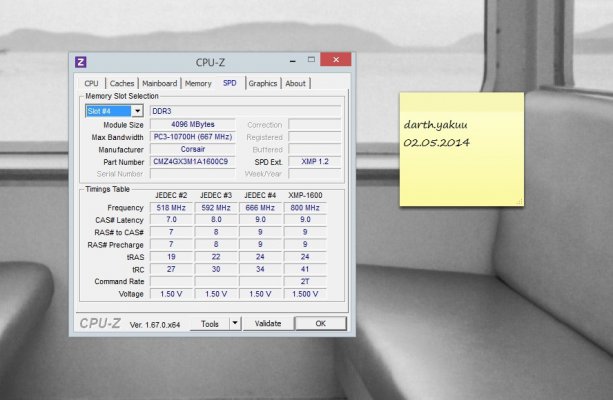
Task: Click the CPU-Z purple Z logo icon
Action: (x=81, y=62)
